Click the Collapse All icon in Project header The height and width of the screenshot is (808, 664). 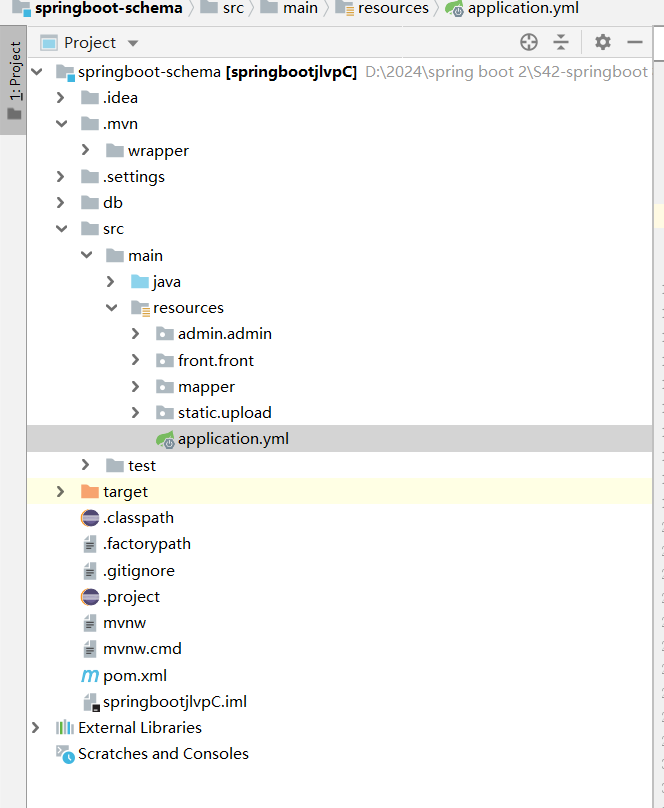pyautogui.click(x=561, y=42)
